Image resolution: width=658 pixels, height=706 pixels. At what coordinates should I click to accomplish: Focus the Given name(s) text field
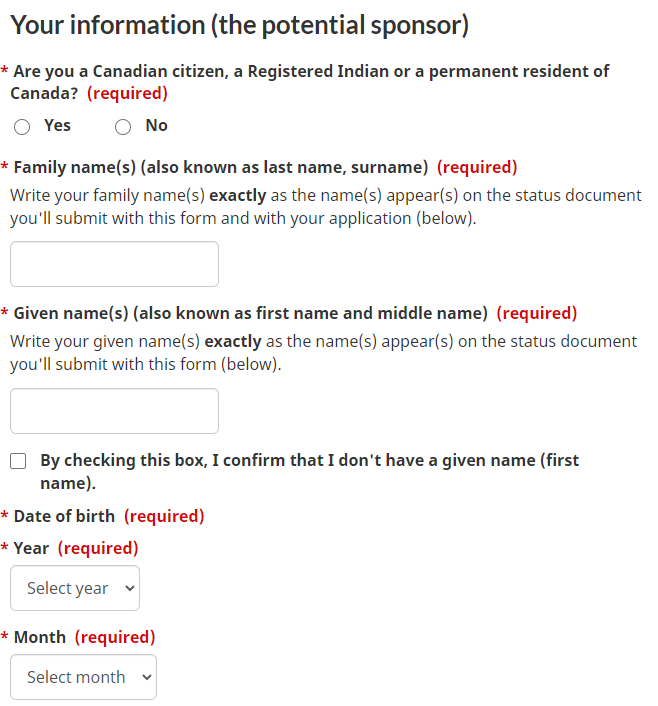click(x=114, y=411)
